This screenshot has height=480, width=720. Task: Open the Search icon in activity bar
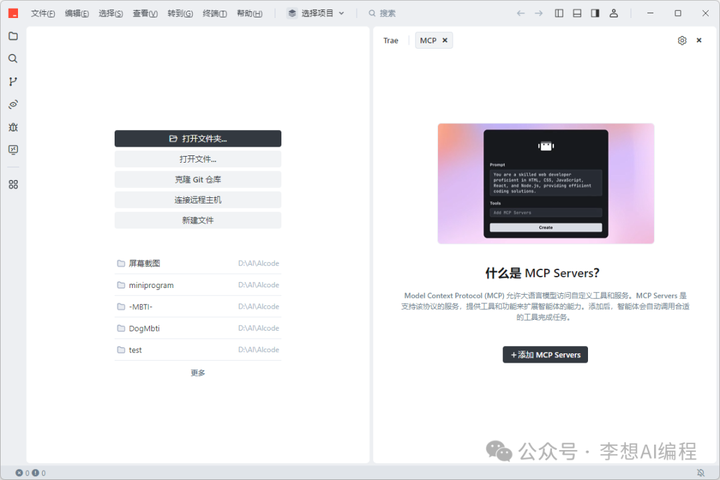click(x=13, y=59)
